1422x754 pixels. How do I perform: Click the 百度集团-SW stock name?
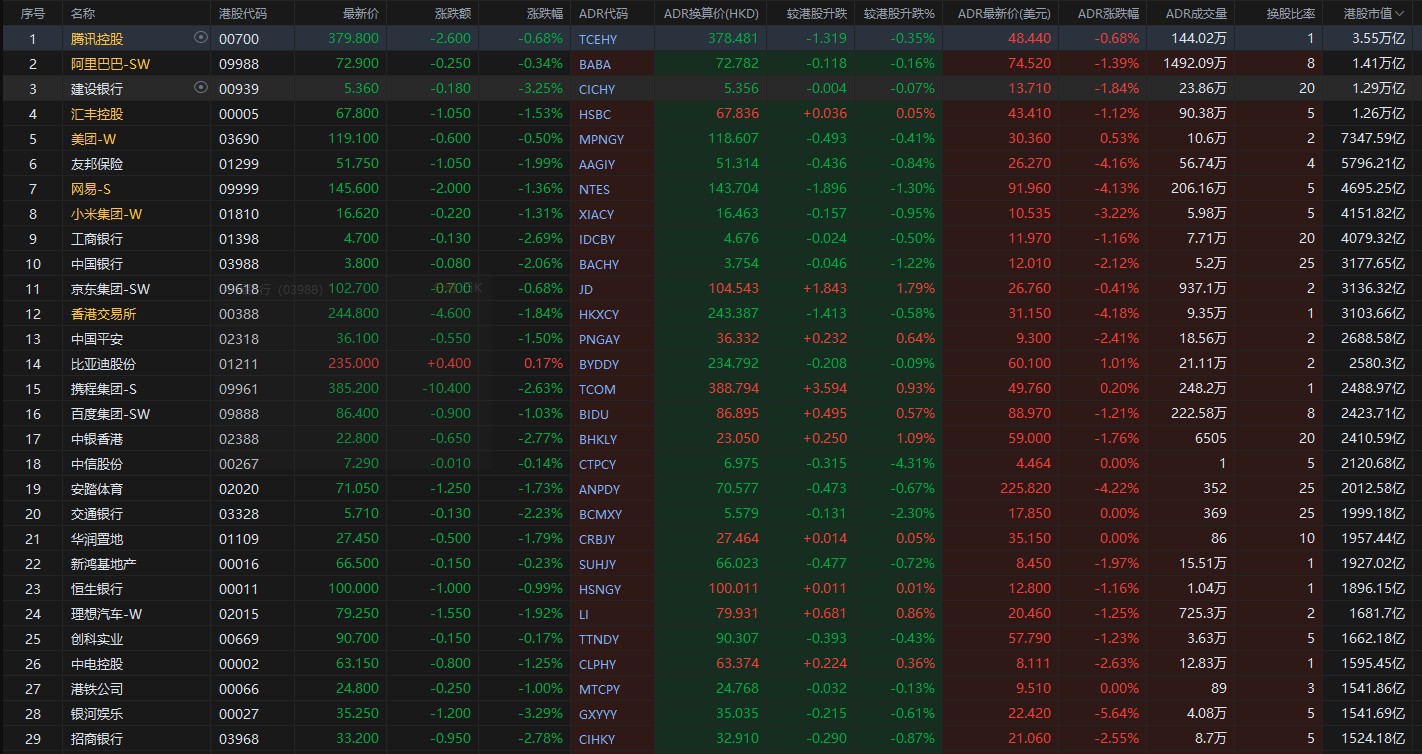110,413
